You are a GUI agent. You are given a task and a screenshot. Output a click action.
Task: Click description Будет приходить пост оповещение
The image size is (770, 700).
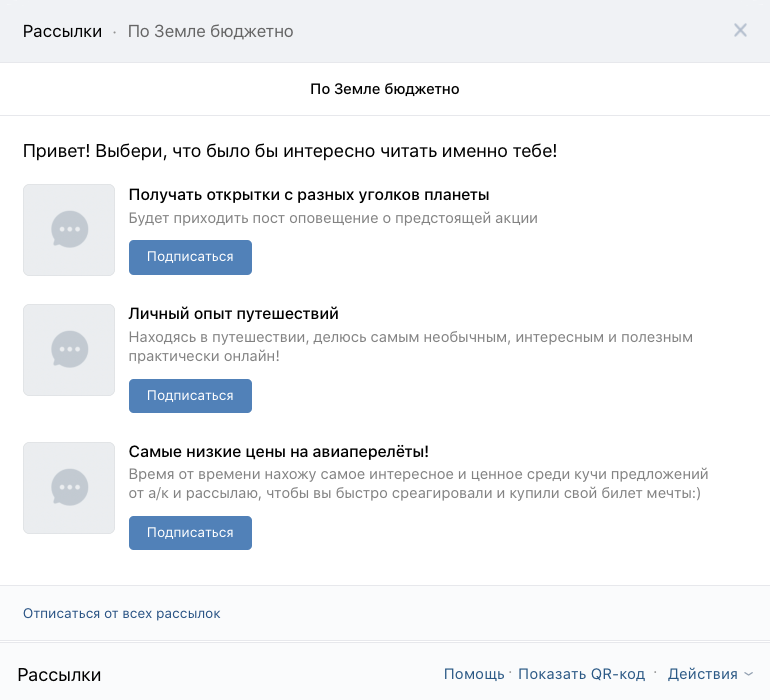pyautogui.click(x=333, y=218)
